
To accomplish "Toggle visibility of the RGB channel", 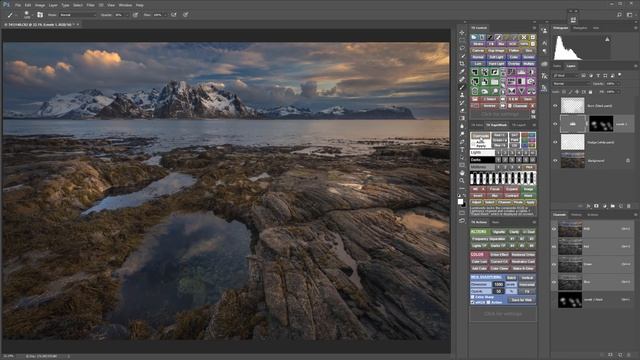I will 554,229.
